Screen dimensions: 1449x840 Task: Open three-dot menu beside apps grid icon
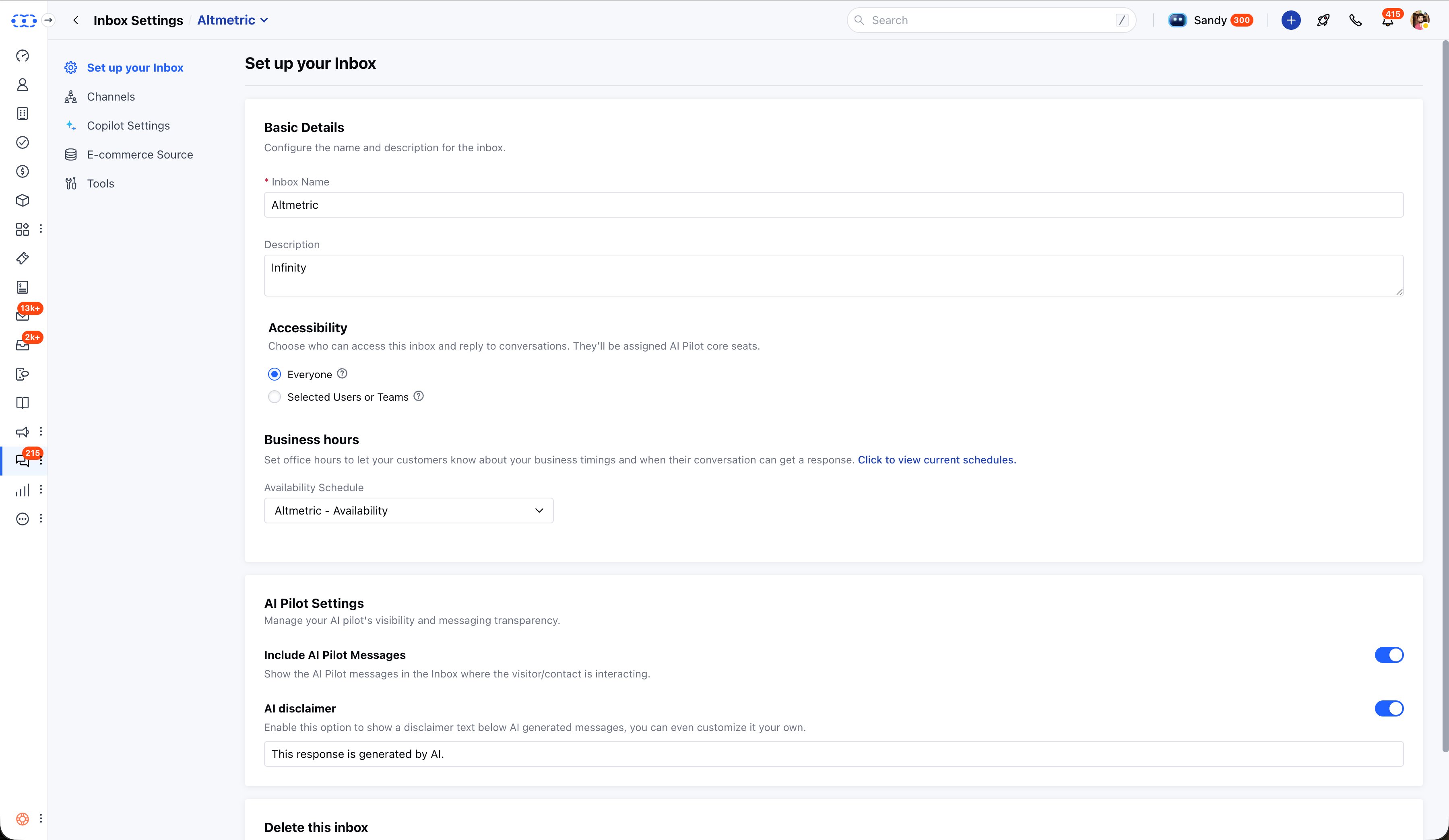pyautogui.click(x=41, y=229)
